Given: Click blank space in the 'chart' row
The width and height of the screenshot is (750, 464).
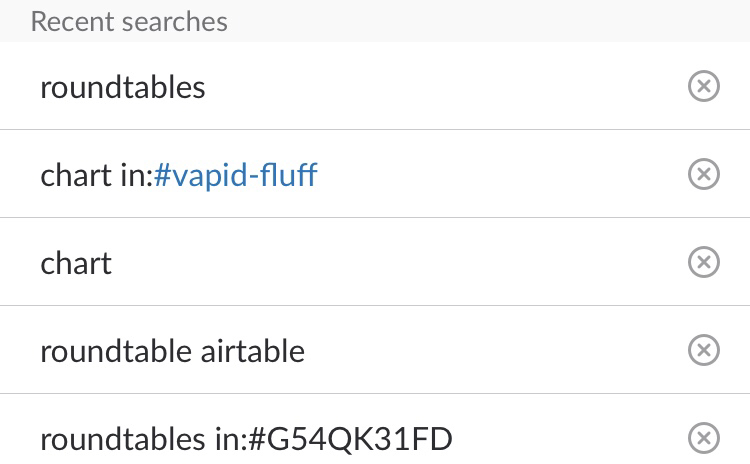Looking at the screenshot, I should [x=397, y=262].
